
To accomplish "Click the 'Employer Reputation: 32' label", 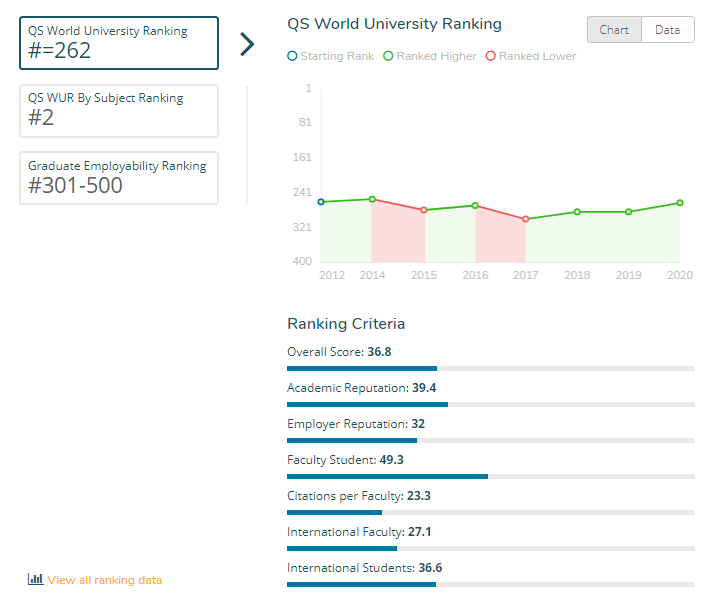I will [x=356, y=424].
